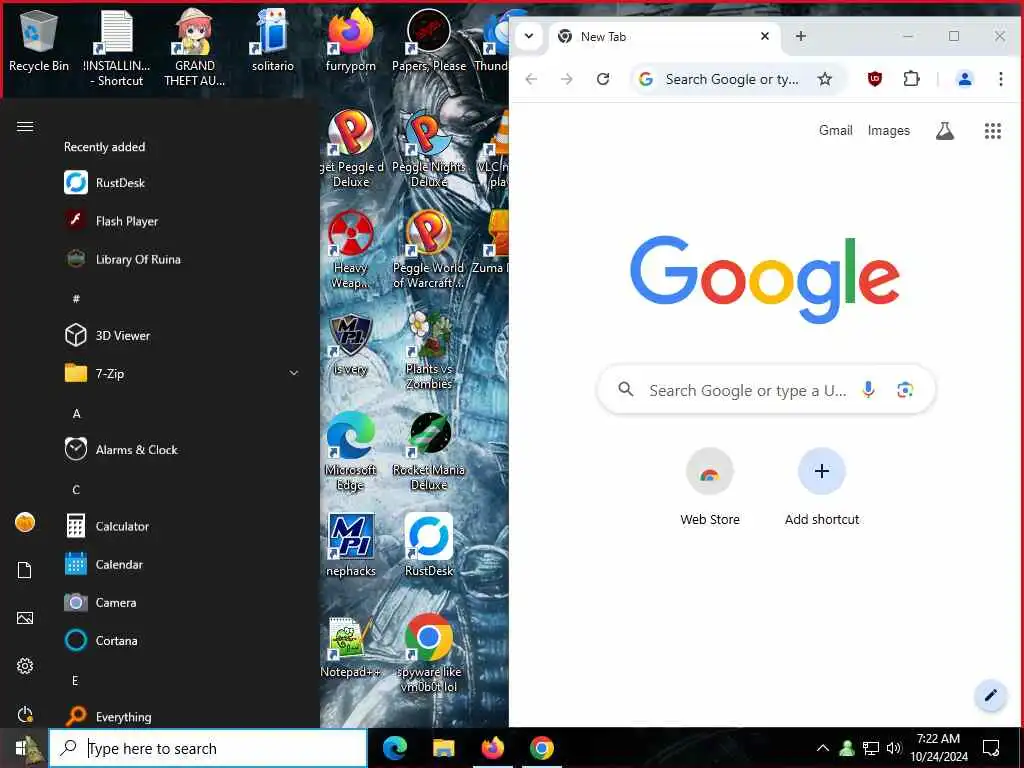Open Google apps grid icon

click(993, 131)
